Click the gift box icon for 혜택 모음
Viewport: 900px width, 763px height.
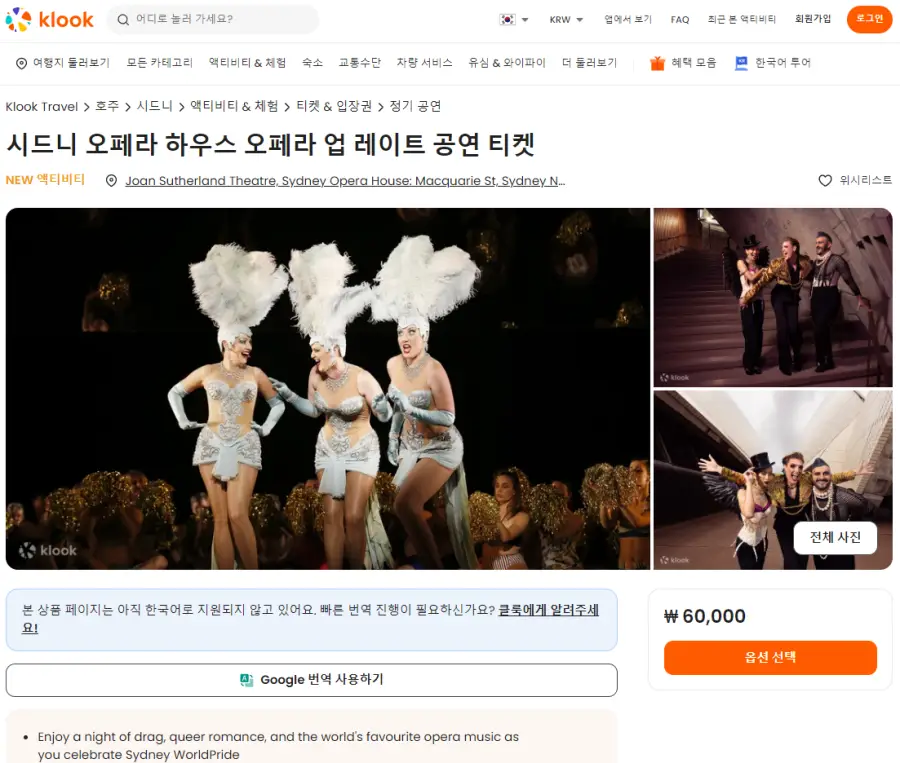[x=657, y=63]
